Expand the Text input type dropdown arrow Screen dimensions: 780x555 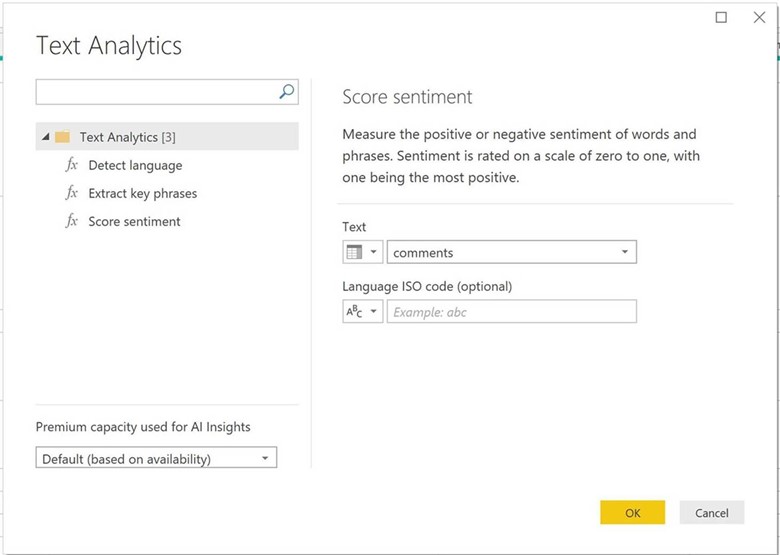coord(374,253)
